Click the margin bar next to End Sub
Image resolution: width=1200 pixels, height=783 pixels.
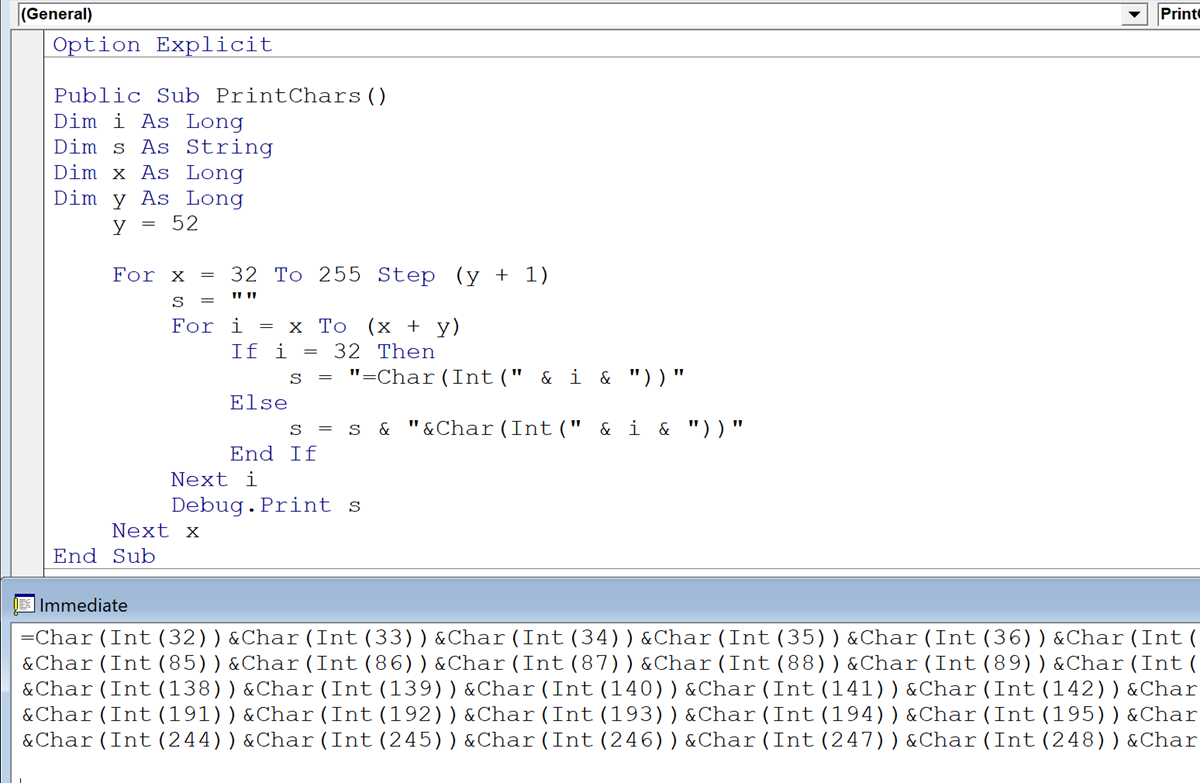[x=25, y=556]
